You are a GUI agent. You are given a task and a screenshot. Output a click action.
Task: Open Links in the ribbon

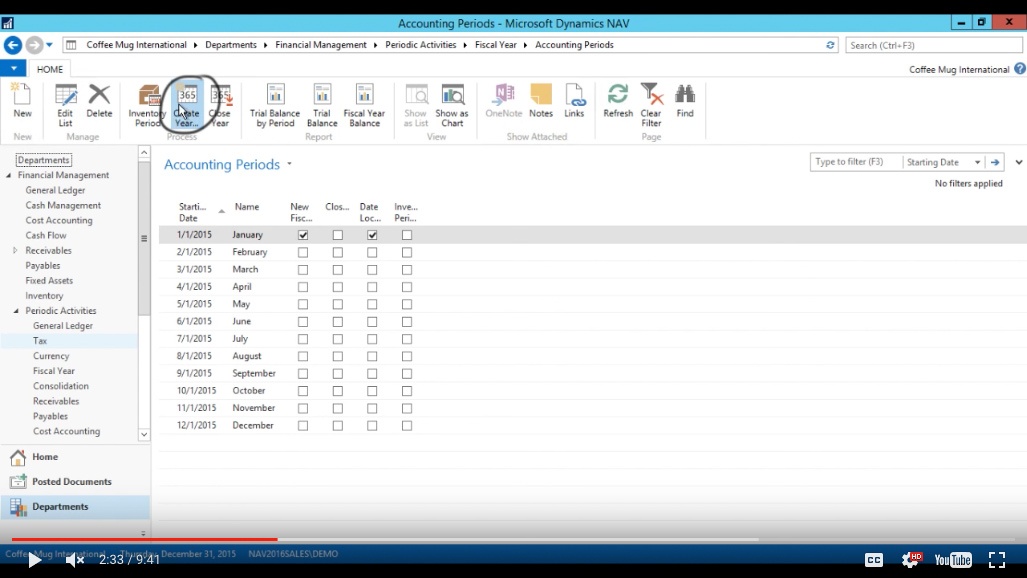pyautogui.click(x=574, y=100)
